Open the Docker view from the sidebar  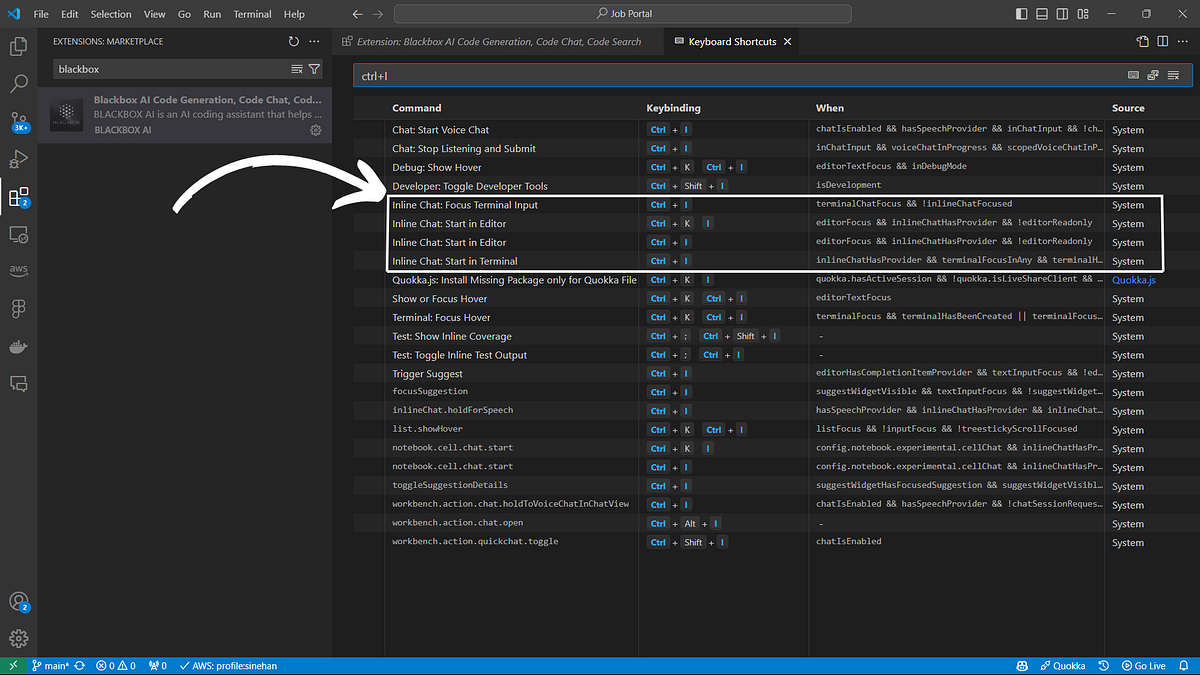[x=18, y=347]
